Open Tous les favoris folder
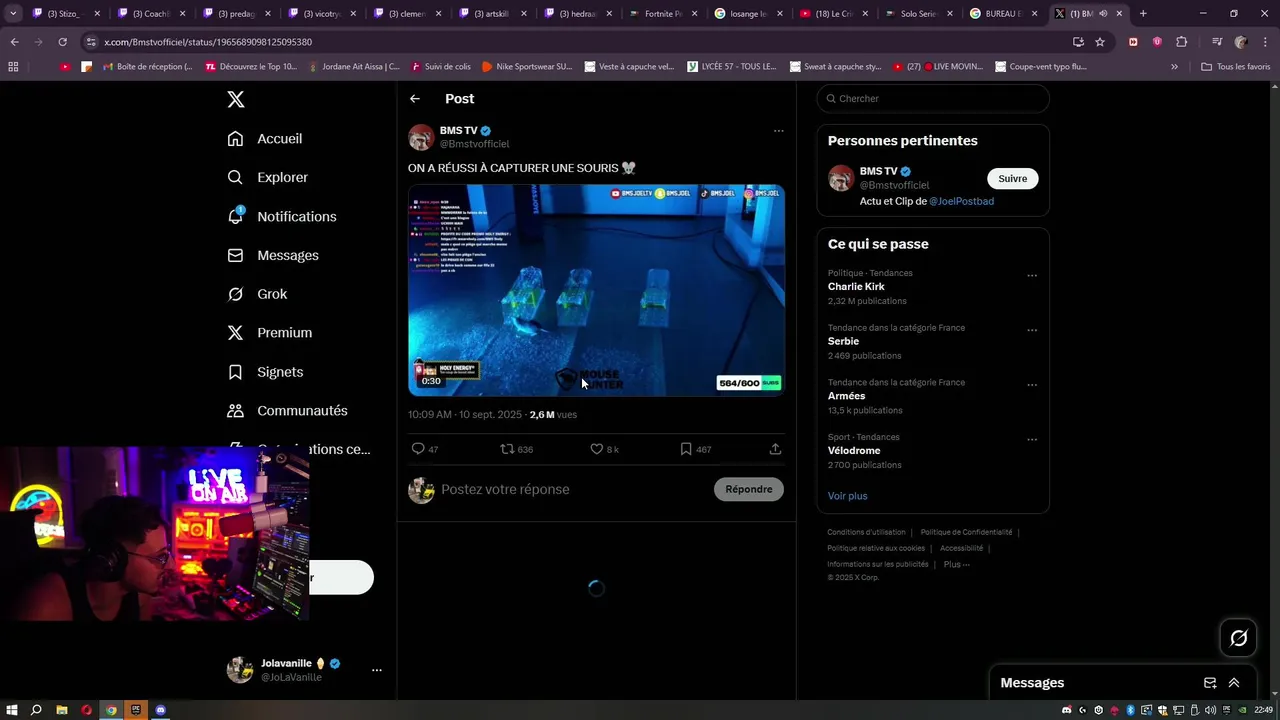This screenshot has height=720, width=1280. pyautogui.click(x=1236, y=67)
